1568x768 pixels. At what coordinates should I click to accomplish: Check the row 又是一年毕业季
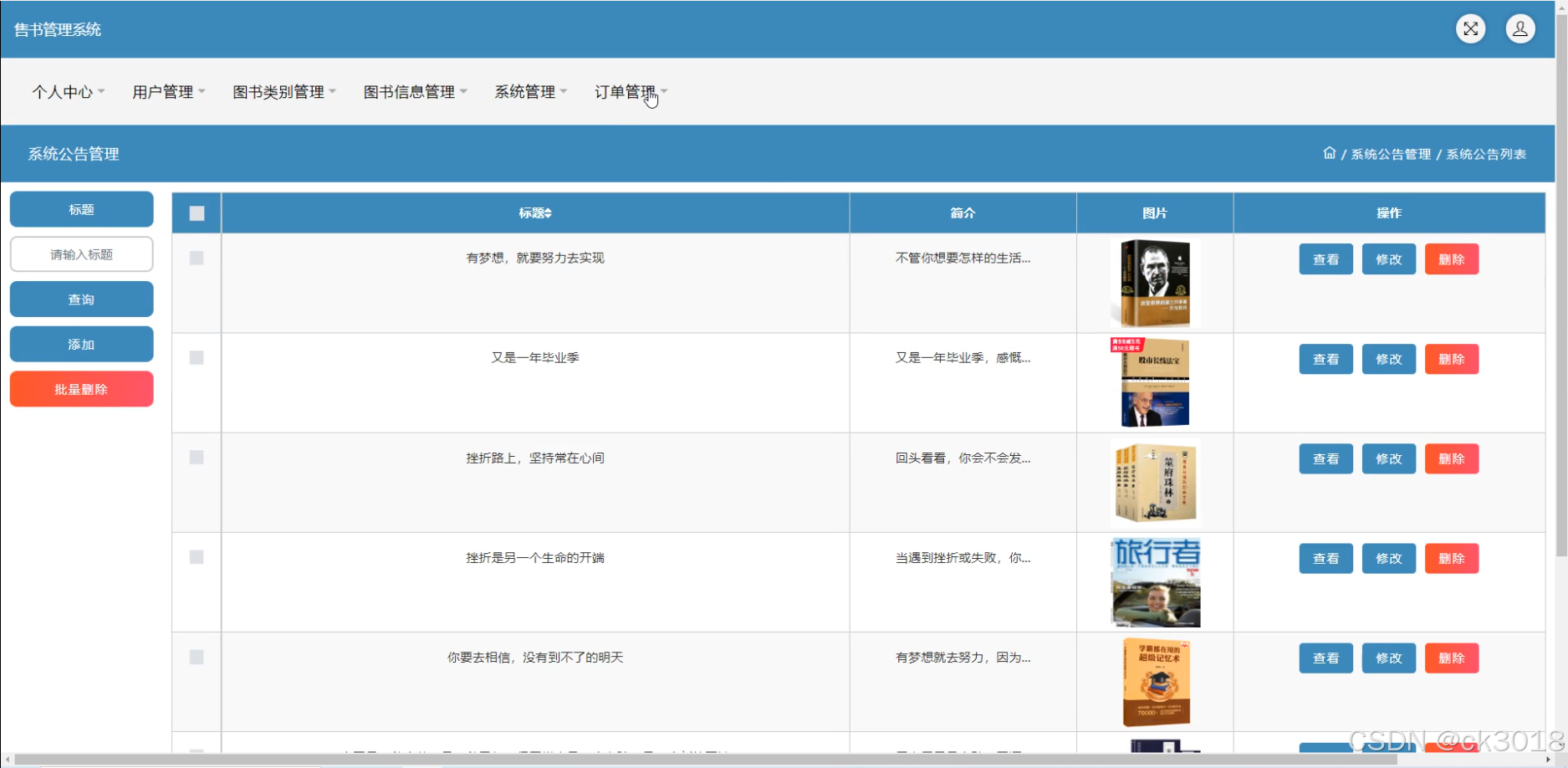[197, 357]
